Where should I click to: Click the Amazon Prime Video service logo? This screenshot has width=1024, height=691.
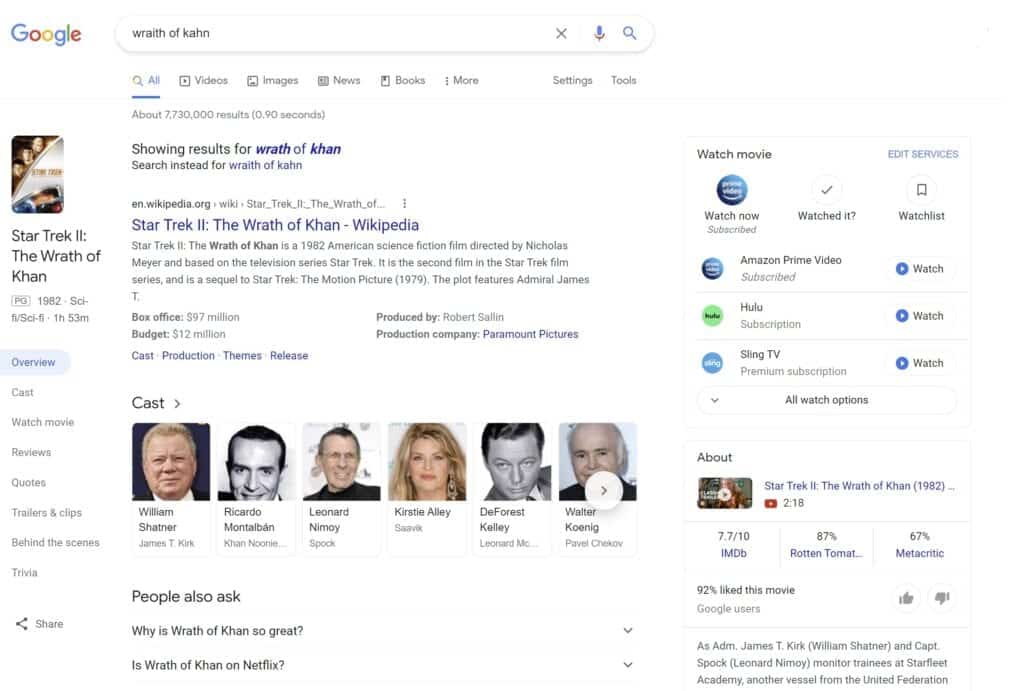[x=712, y=268]
